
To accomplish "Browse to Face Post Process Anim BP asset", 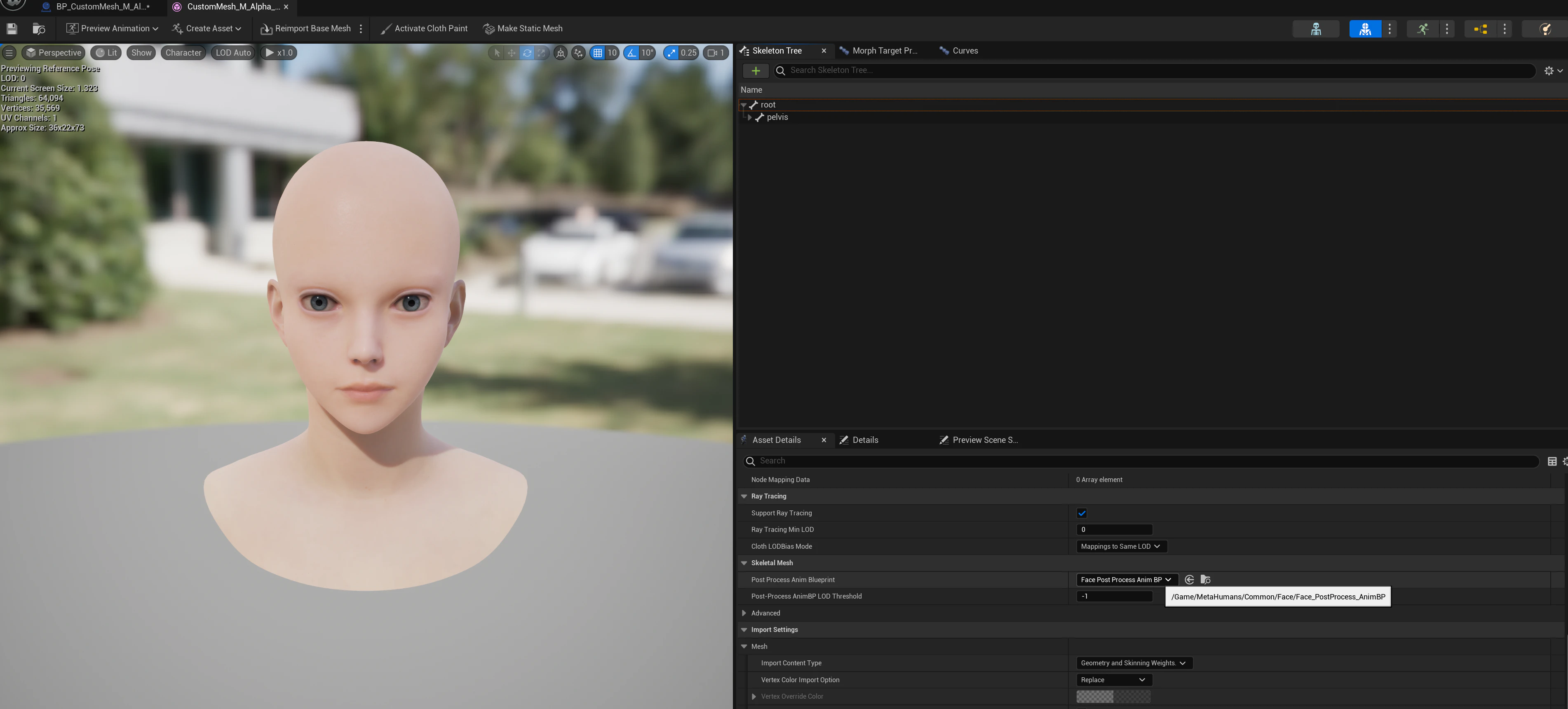I will click(1205, 579).
